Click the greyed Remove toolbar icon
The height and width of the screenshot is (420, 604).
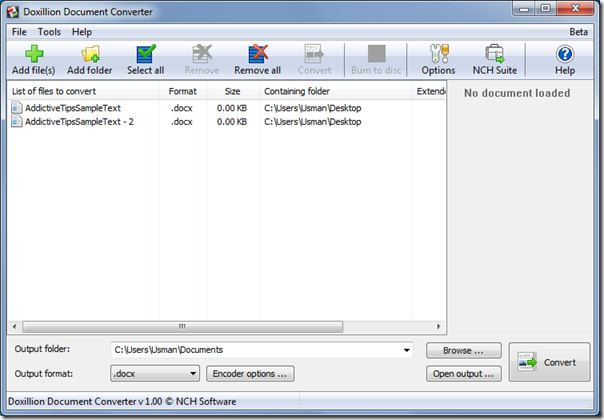[202, 54]
